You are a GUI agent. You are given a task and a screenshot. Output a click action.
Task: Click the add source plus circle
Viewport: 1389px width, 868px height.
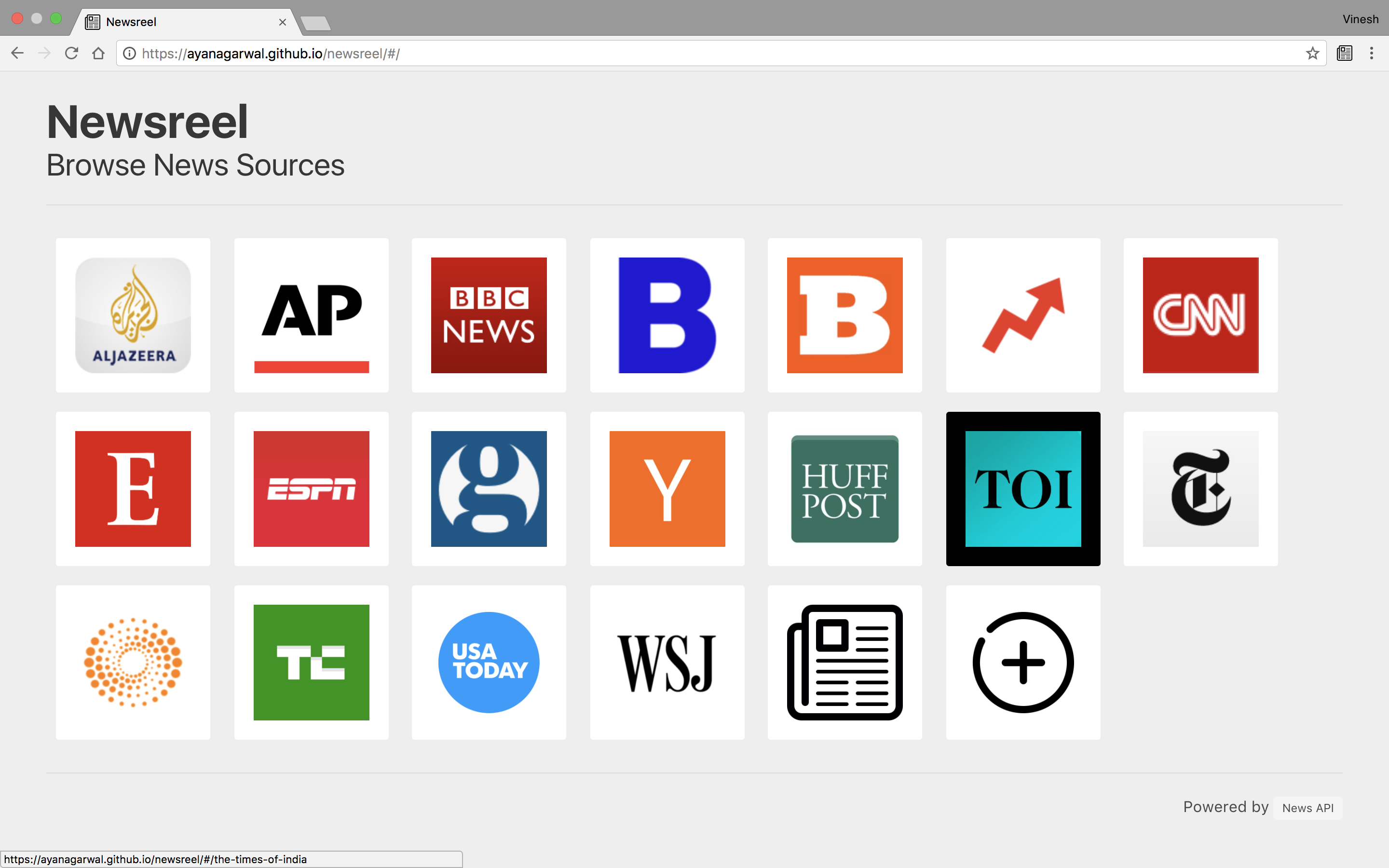(x=1023, y=662)
